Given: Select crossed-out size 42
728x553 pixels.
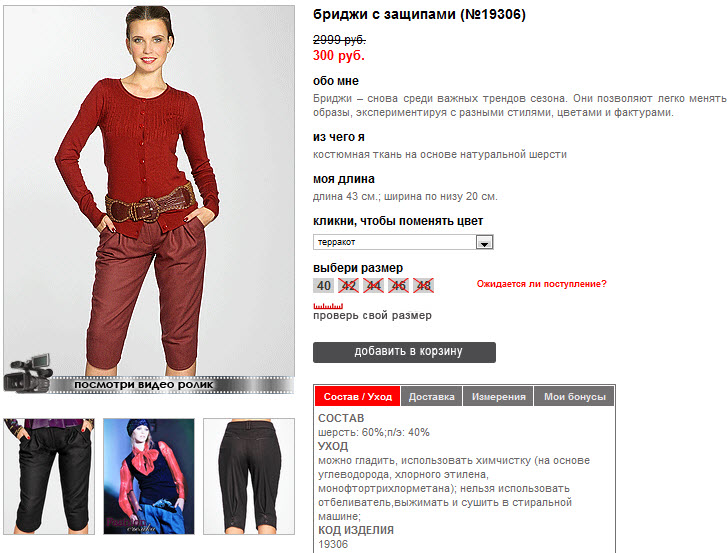Looking at the screenshot, I should 348,286.
